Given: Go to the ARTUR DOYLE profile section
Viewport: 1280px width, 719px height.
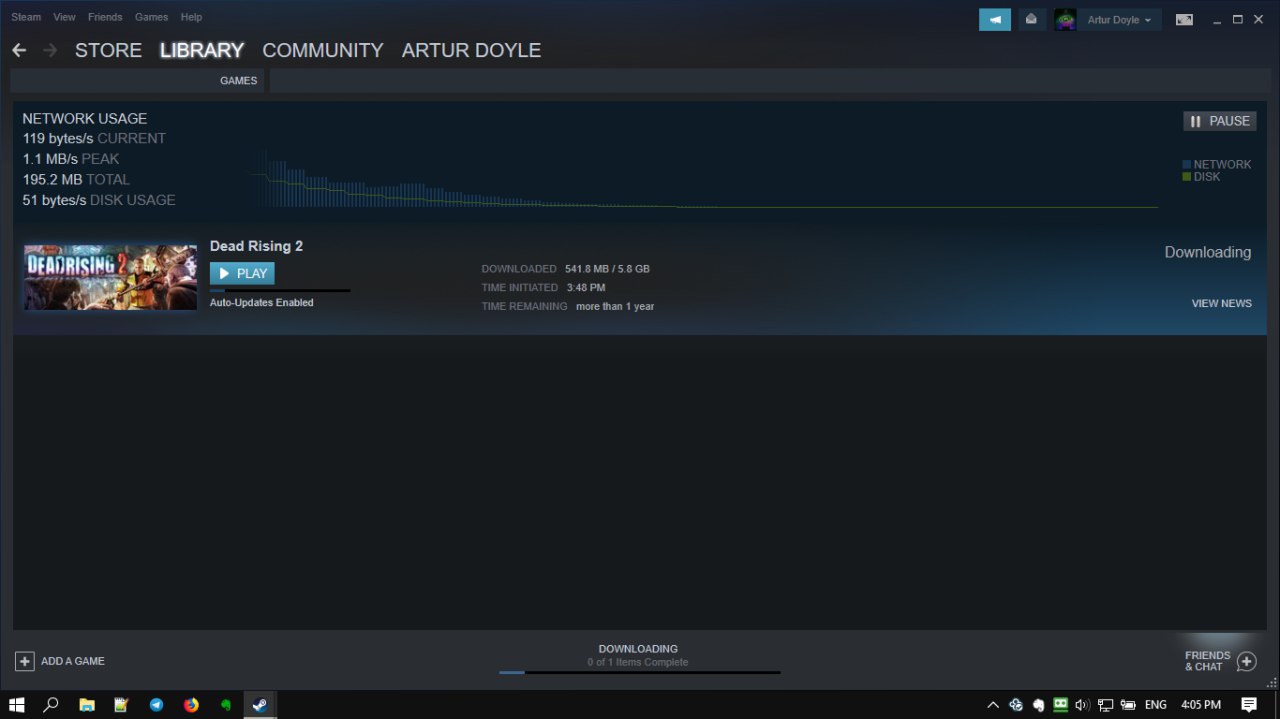Looking at the screenshot, I should 471,50.
